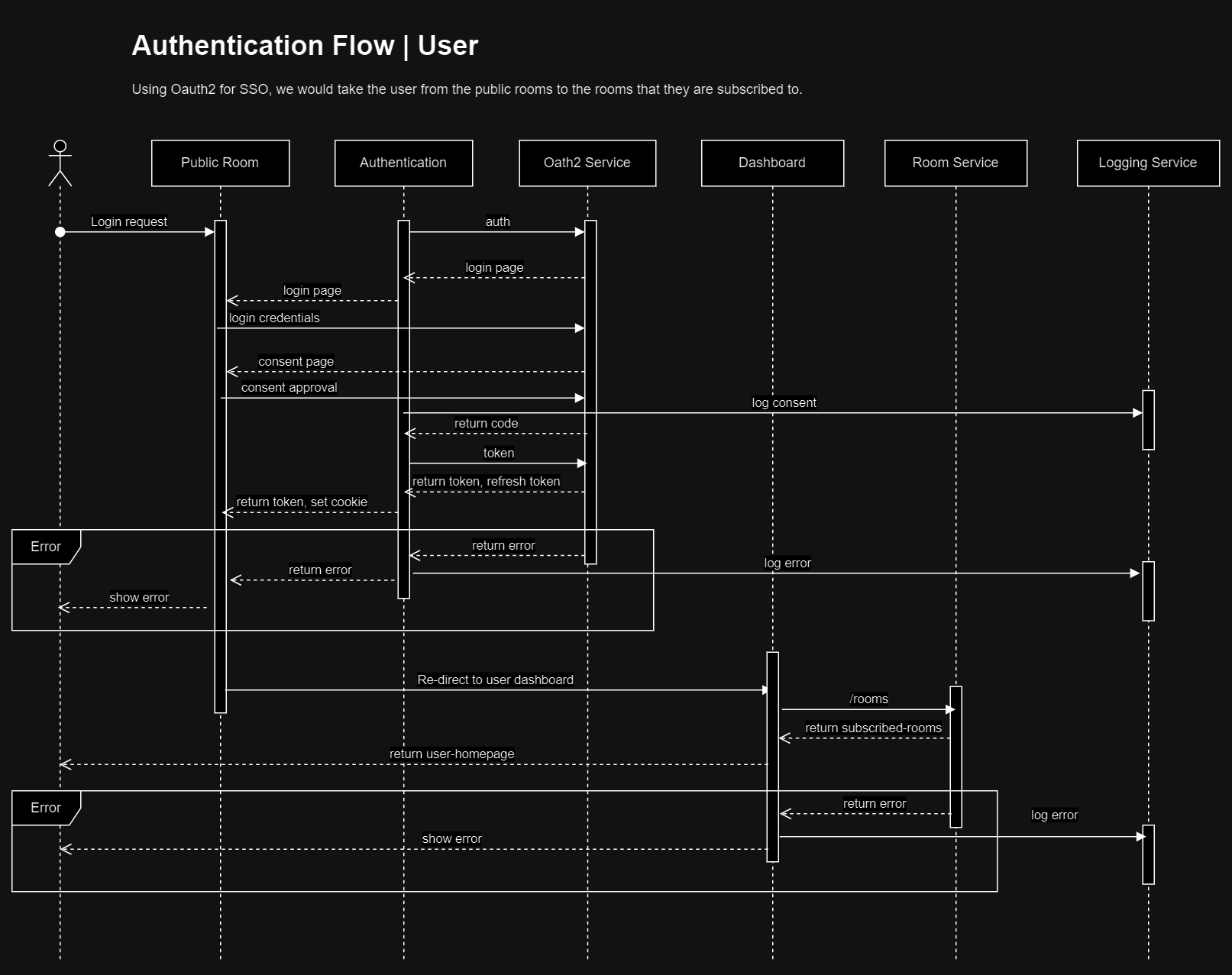Select the first Error frame label
1232x975 pixels.
44,546
